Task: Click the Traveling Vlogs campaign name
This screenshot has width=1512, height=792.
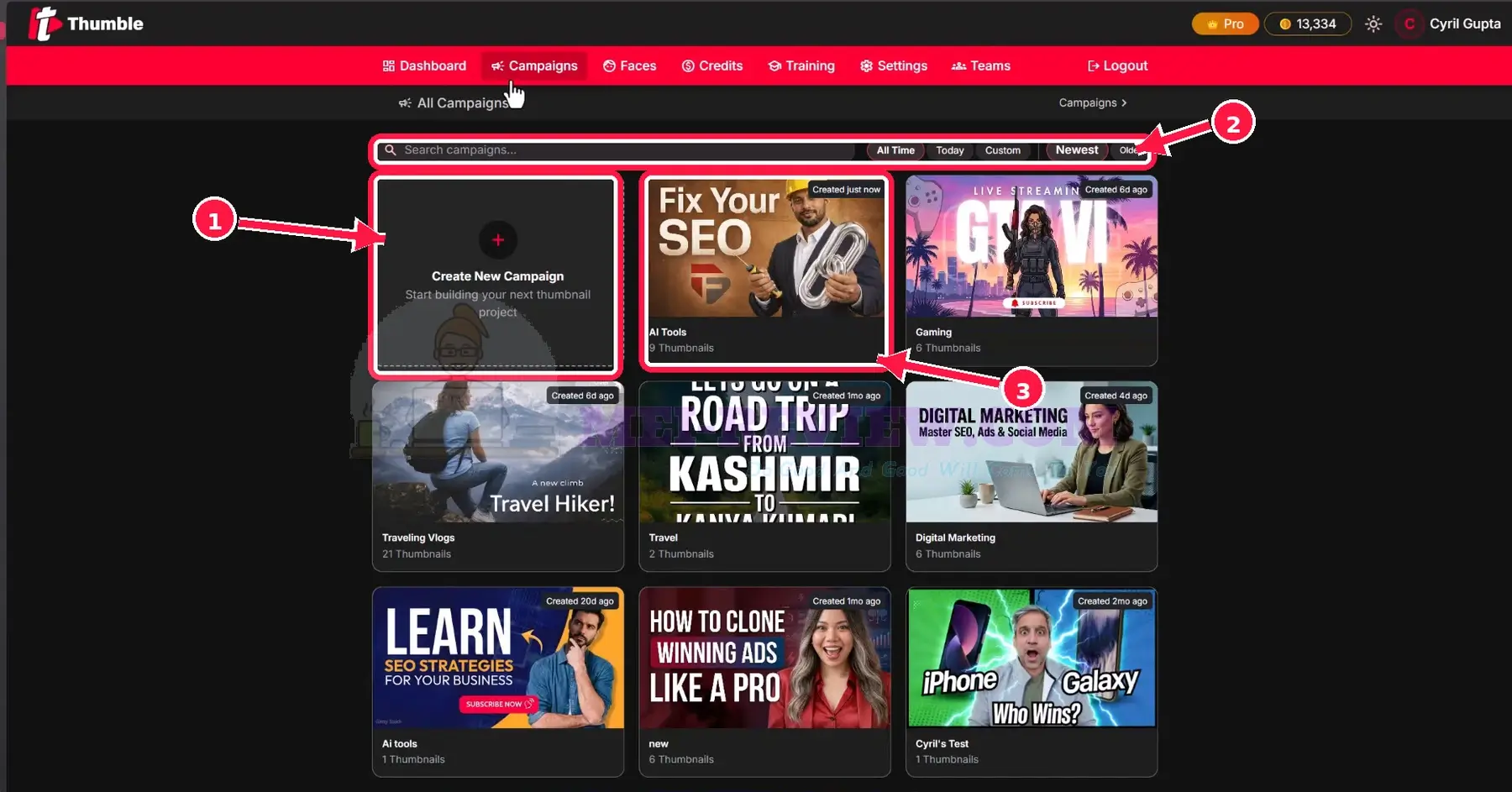Action: (418, 538)
